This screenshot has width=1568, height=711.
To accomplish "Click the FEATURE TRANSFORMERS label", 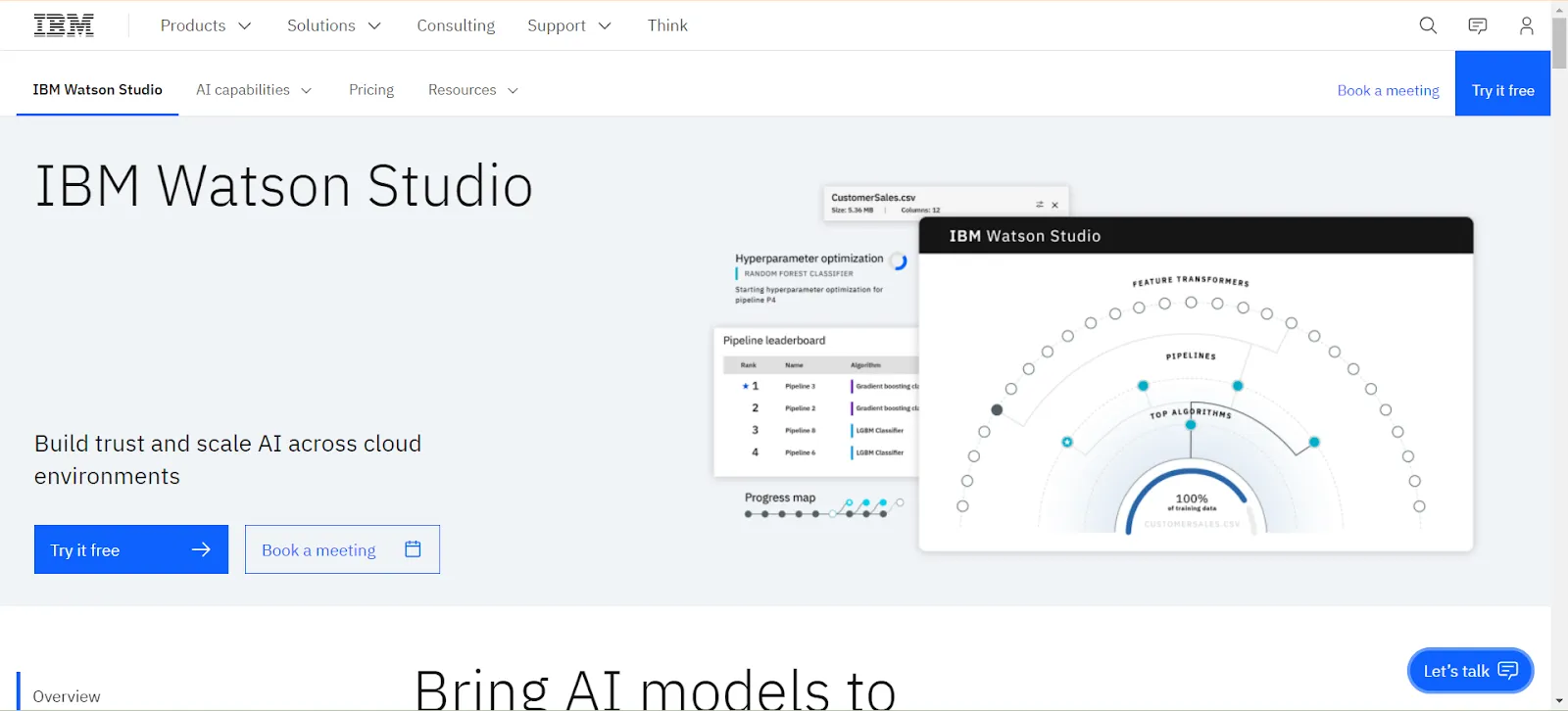I will point(1191,281).
